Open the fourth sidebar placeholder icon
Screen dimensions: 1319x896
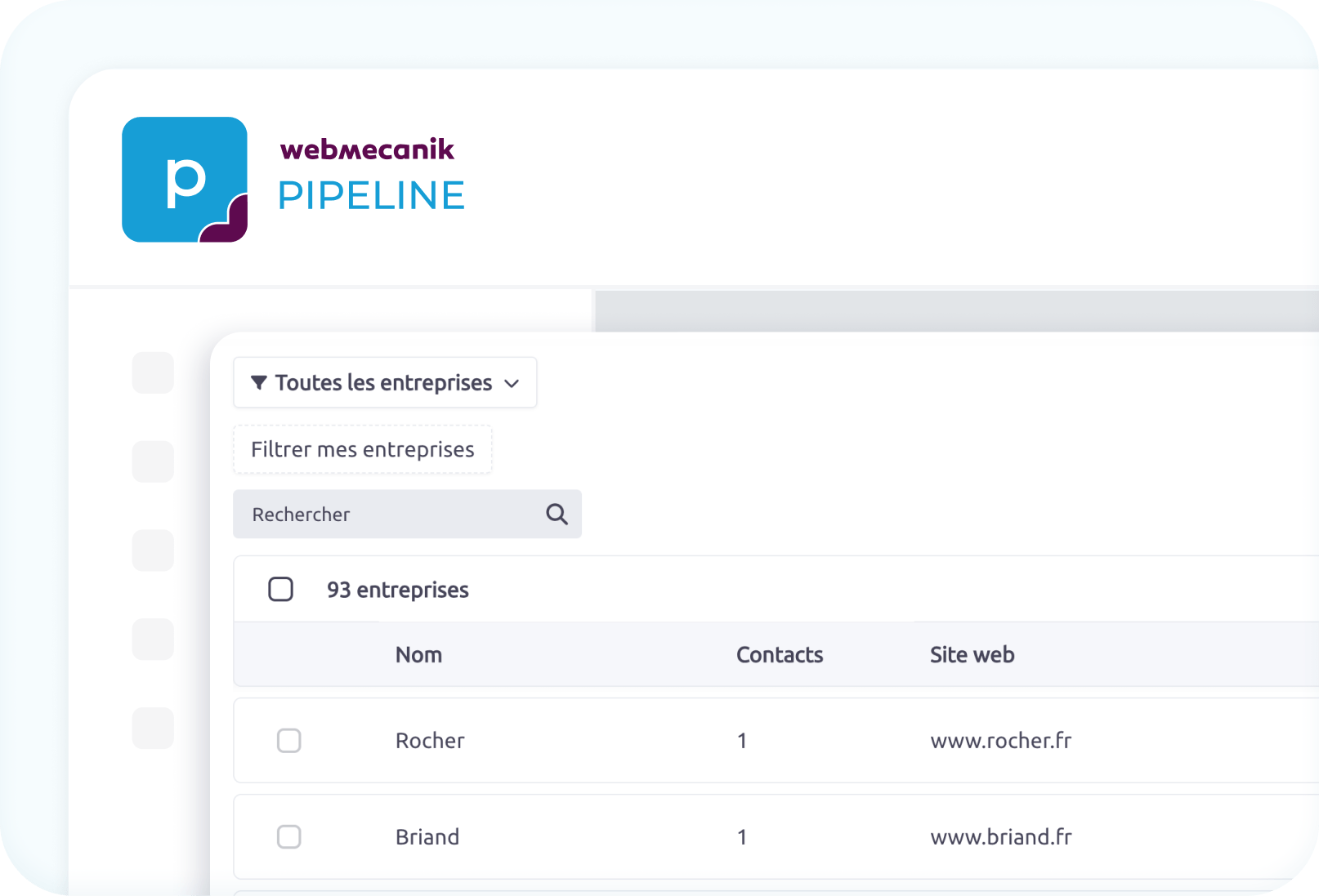point(153,639)
